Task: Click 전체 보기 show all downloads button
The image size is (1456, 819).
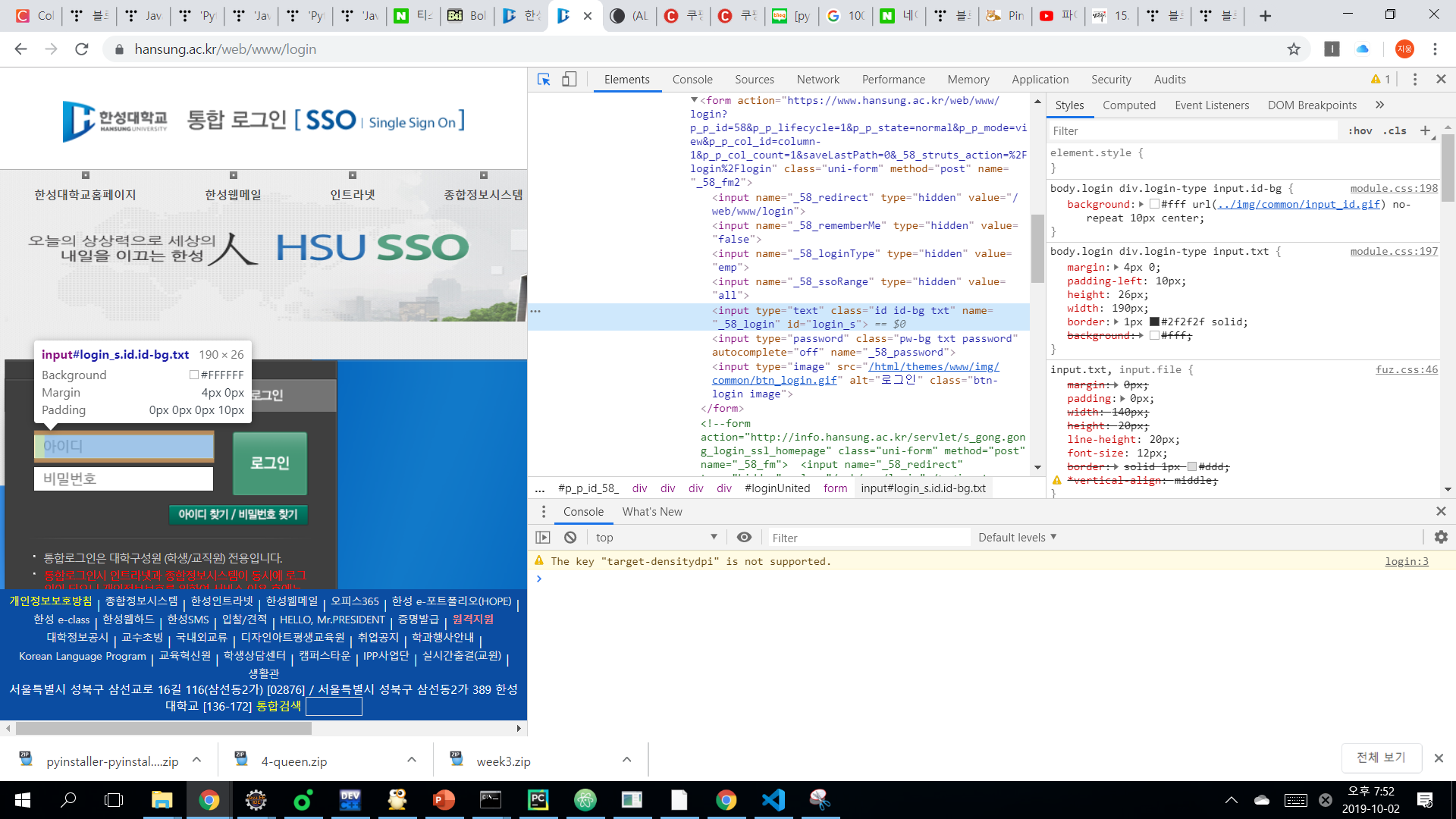Action: (x=1380, y=758)
